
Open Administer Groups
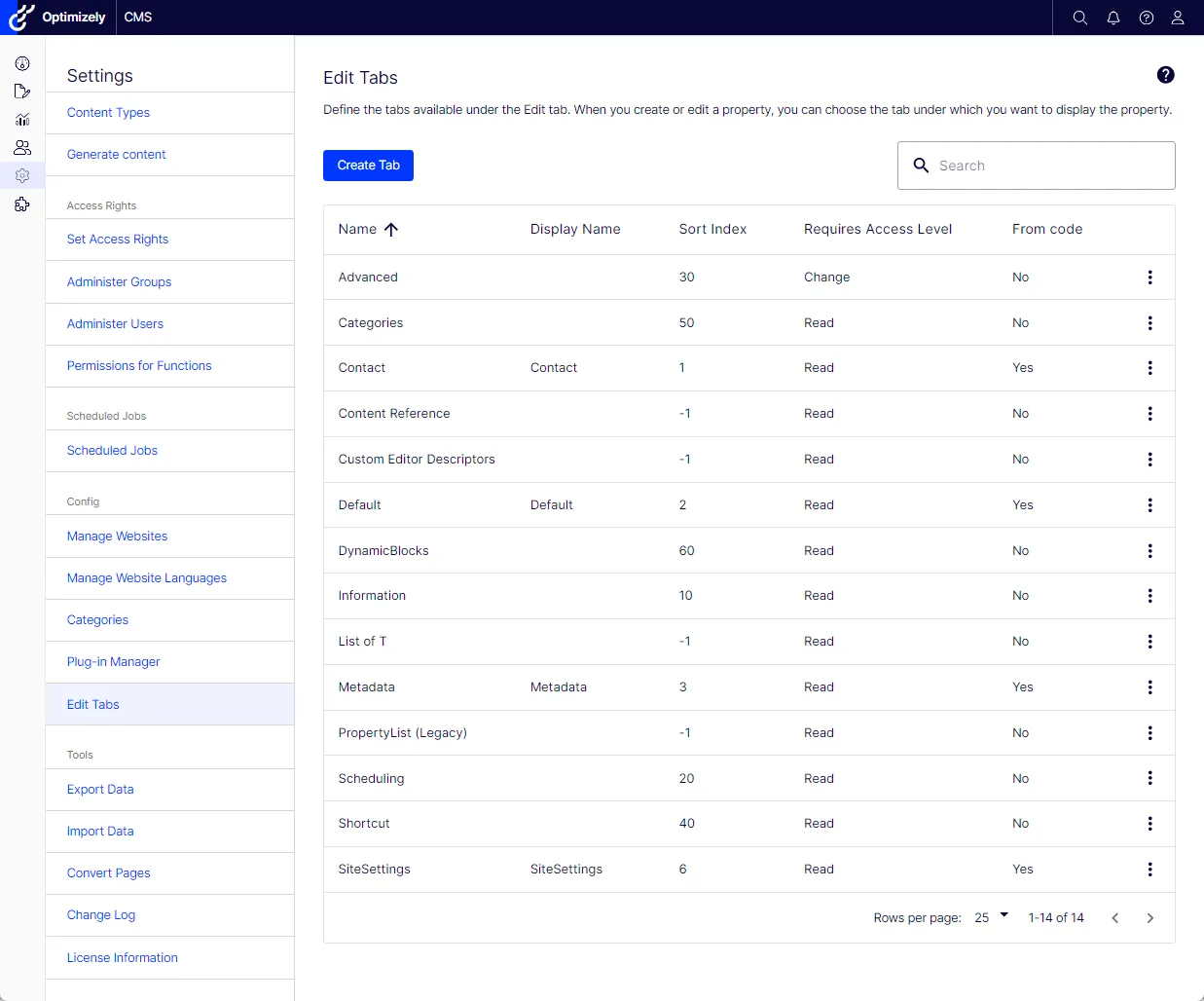pyautogui.click(x=119, y=282)
